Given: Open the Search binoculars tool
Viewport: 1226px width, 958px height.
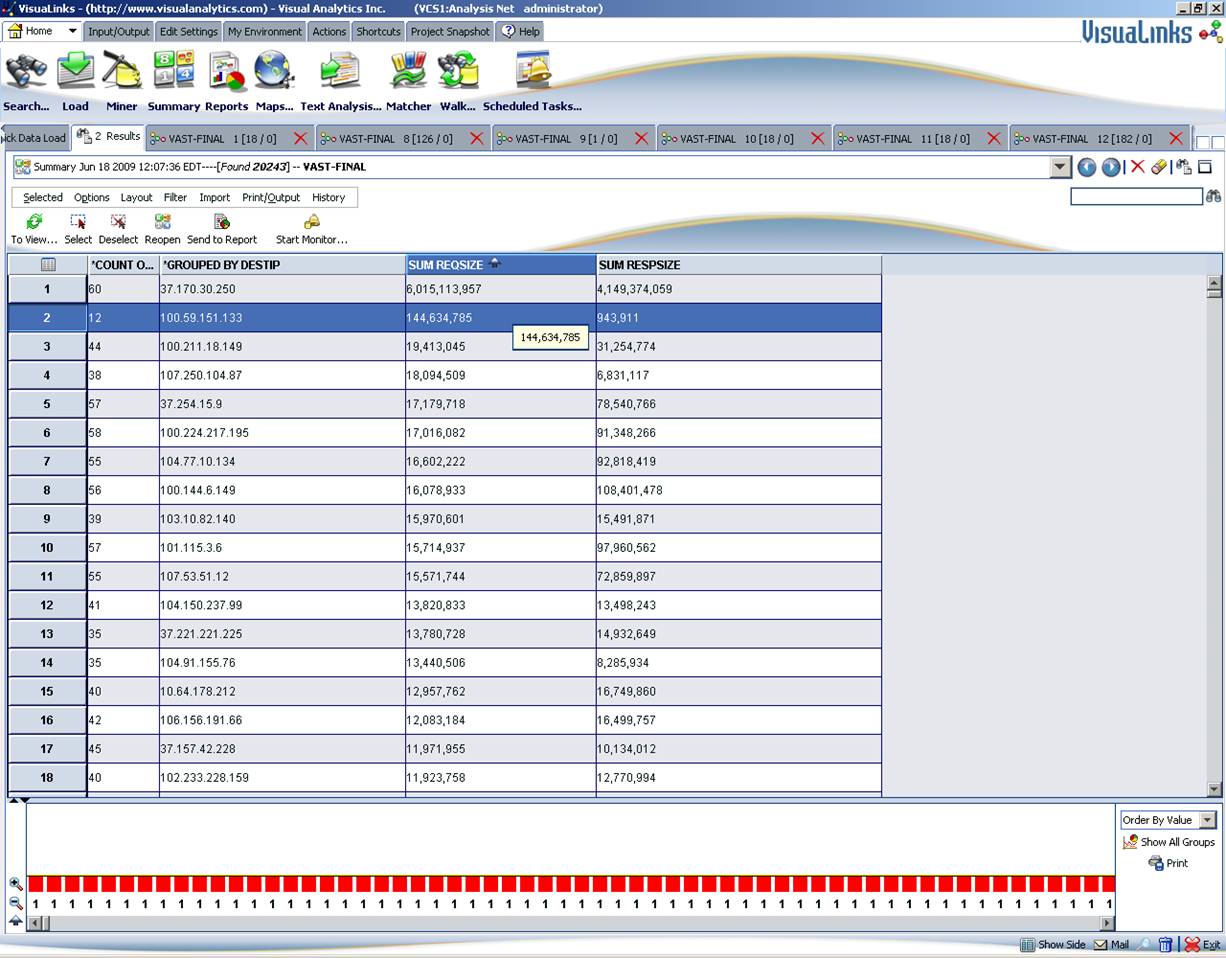Looking at the screenshot, I should 26,72.
